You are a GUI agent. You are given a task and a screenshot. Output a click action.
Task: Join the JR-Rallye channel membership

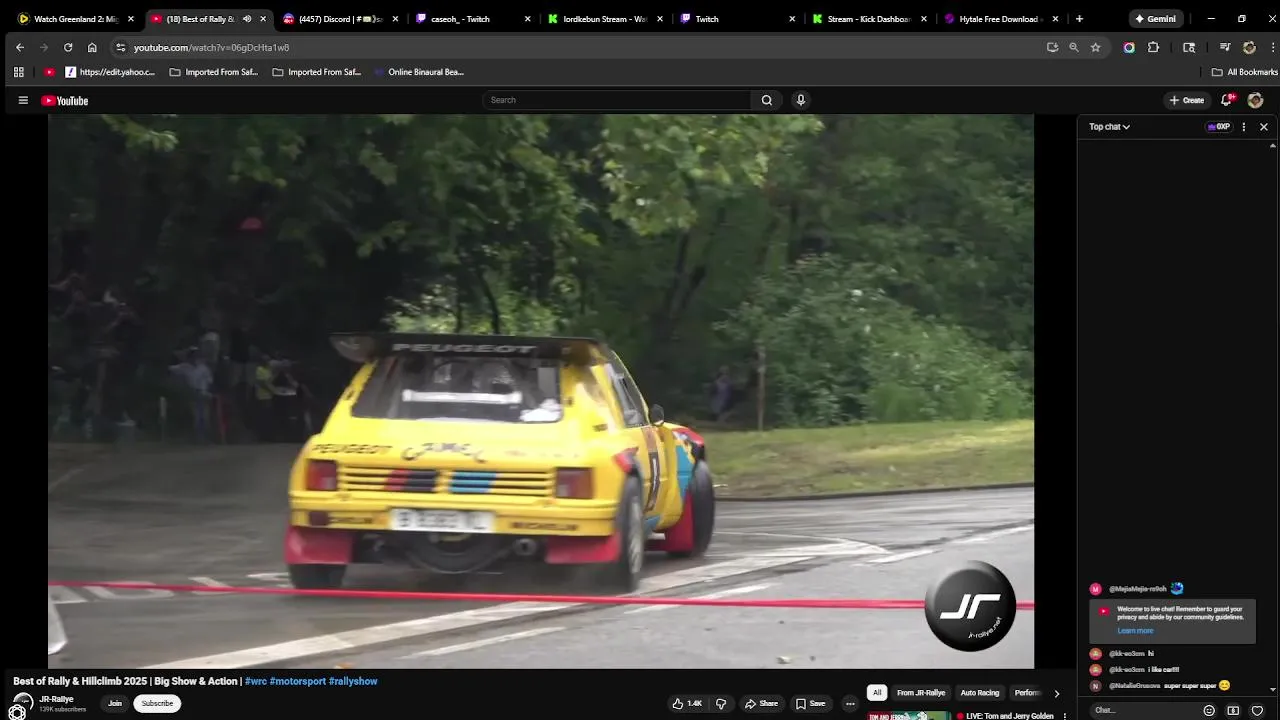pyautogui.click(x=115, y=703)
